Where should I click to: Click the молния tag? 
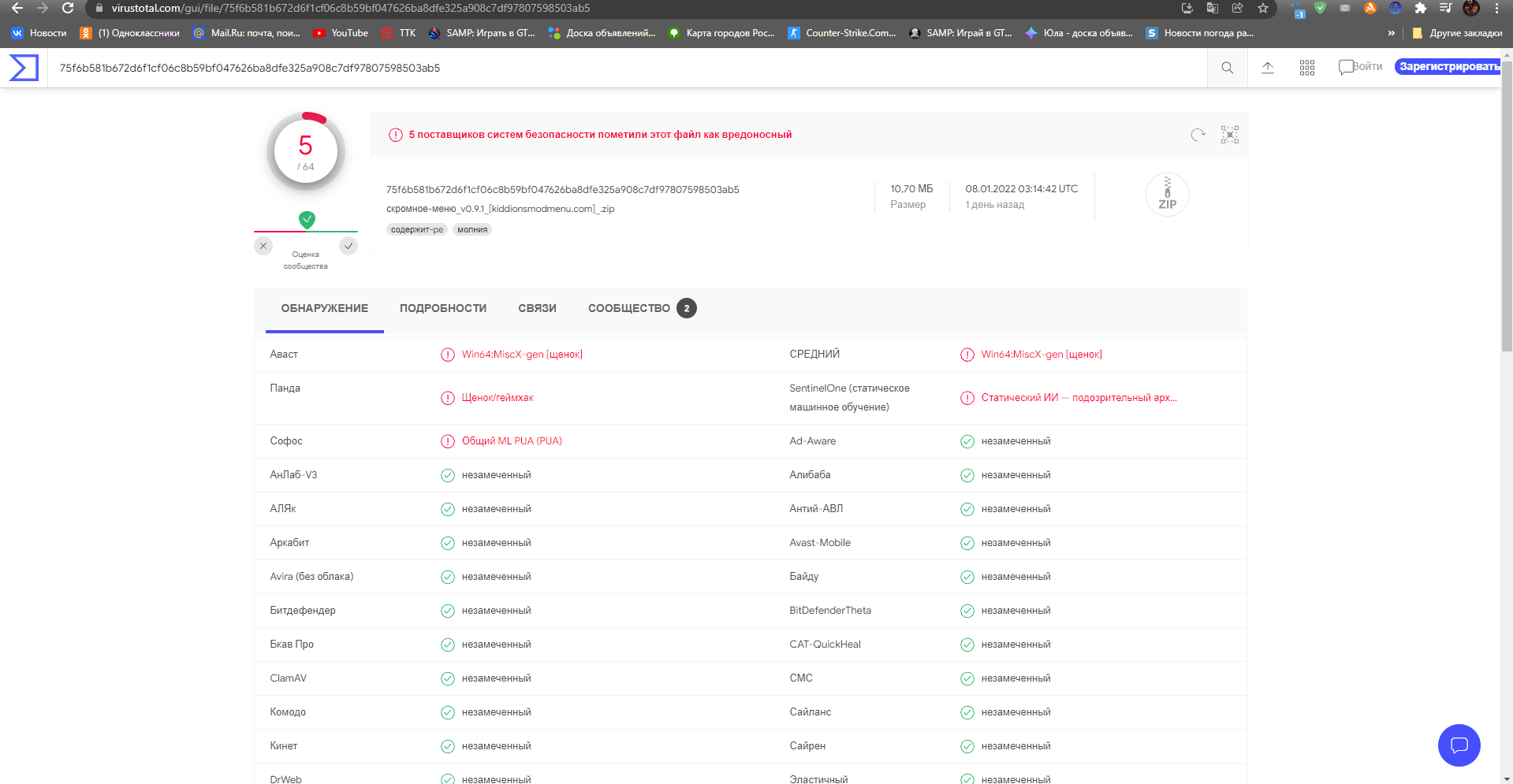click(472, 229)
